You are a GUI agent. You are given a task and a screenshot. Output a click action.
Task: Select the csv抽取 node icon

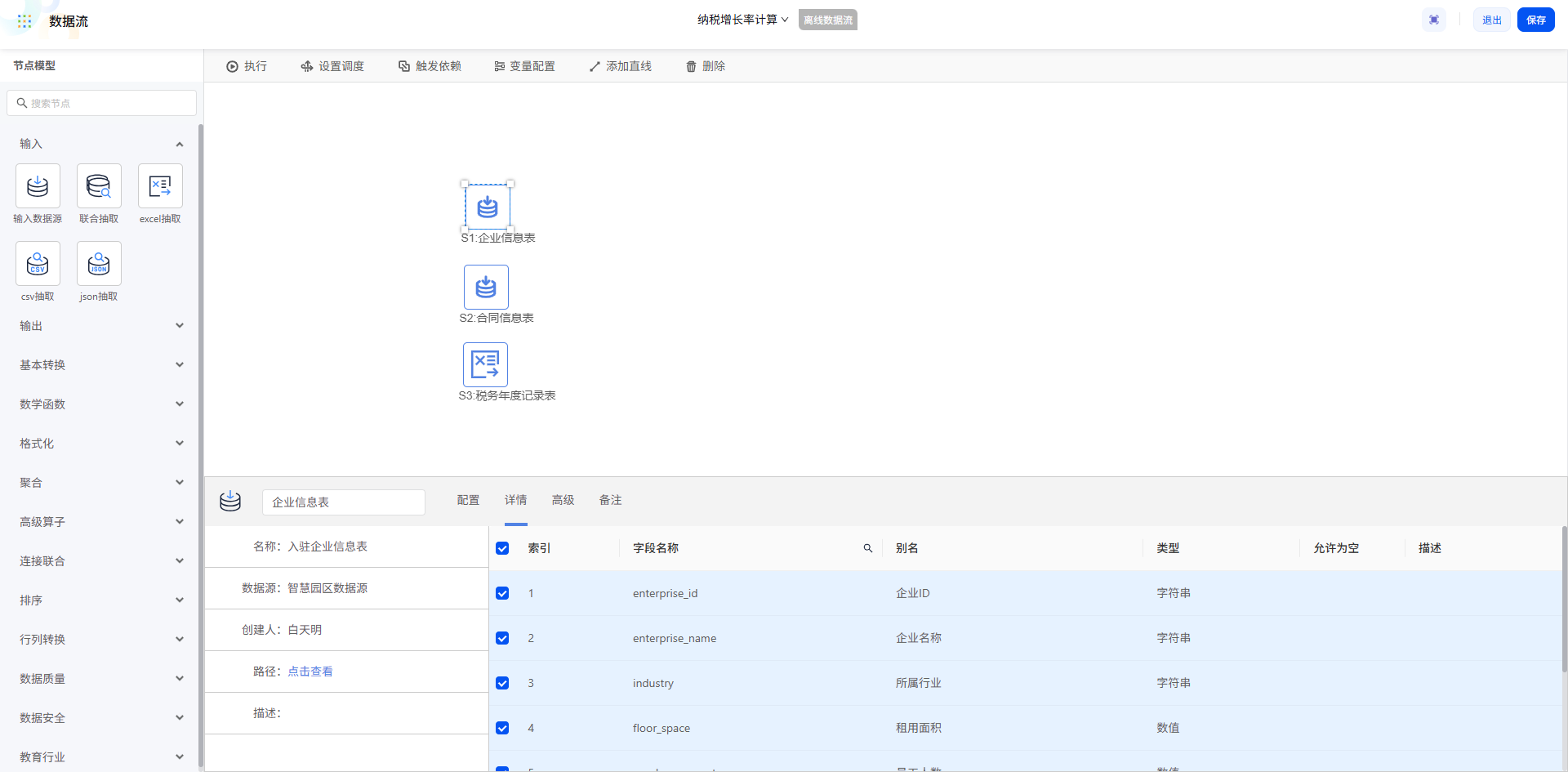[x=38, y=264]
